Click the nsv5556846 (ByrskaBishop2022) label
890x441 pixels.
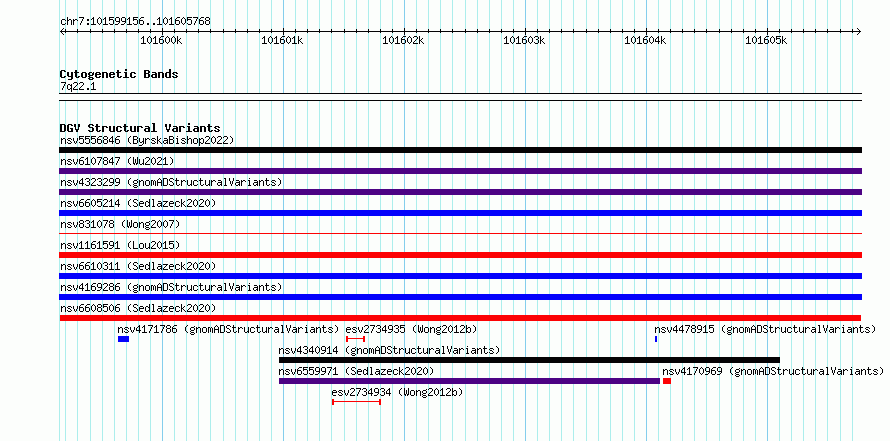[147, 140]
